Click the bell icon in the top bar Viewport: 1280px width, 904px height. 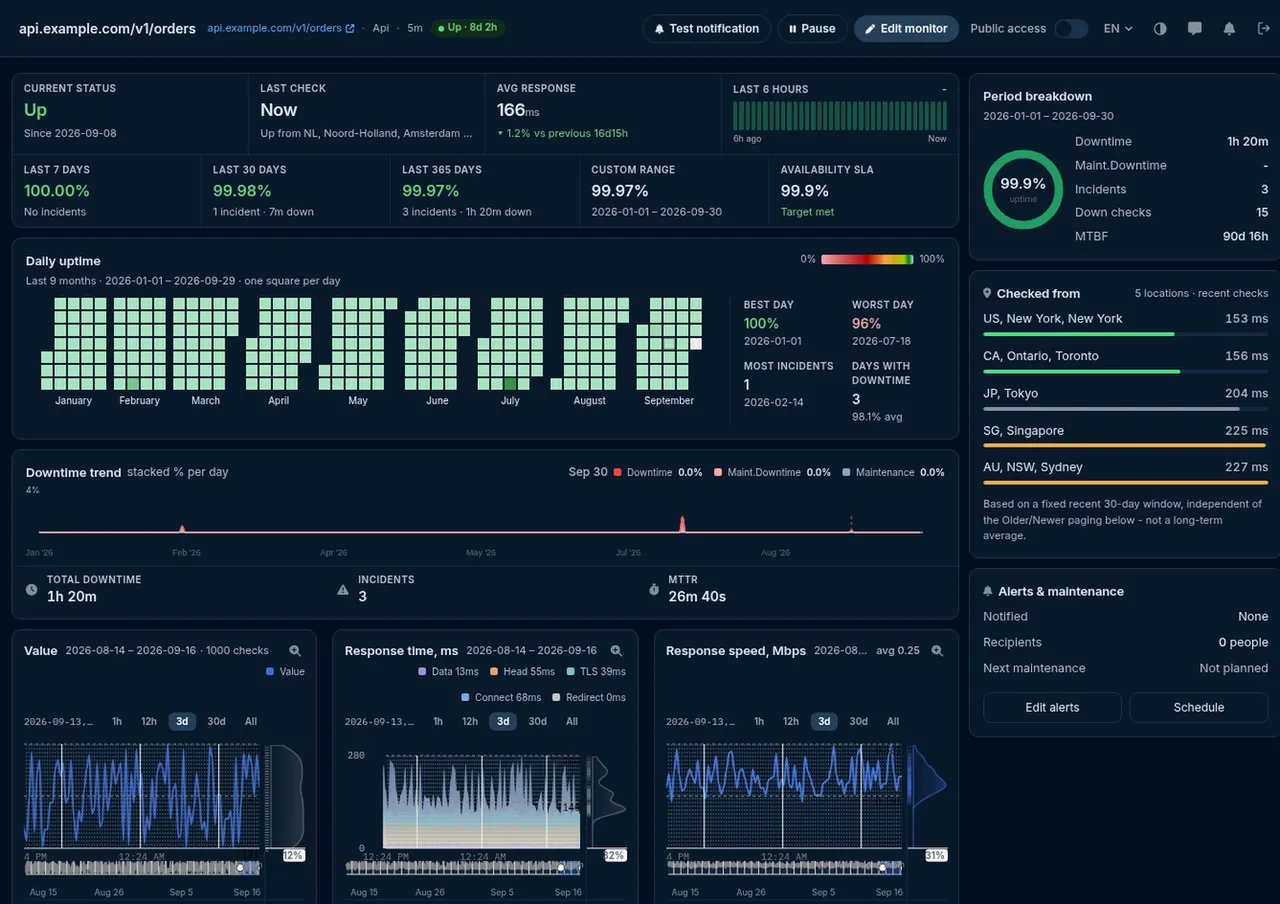1229,29
